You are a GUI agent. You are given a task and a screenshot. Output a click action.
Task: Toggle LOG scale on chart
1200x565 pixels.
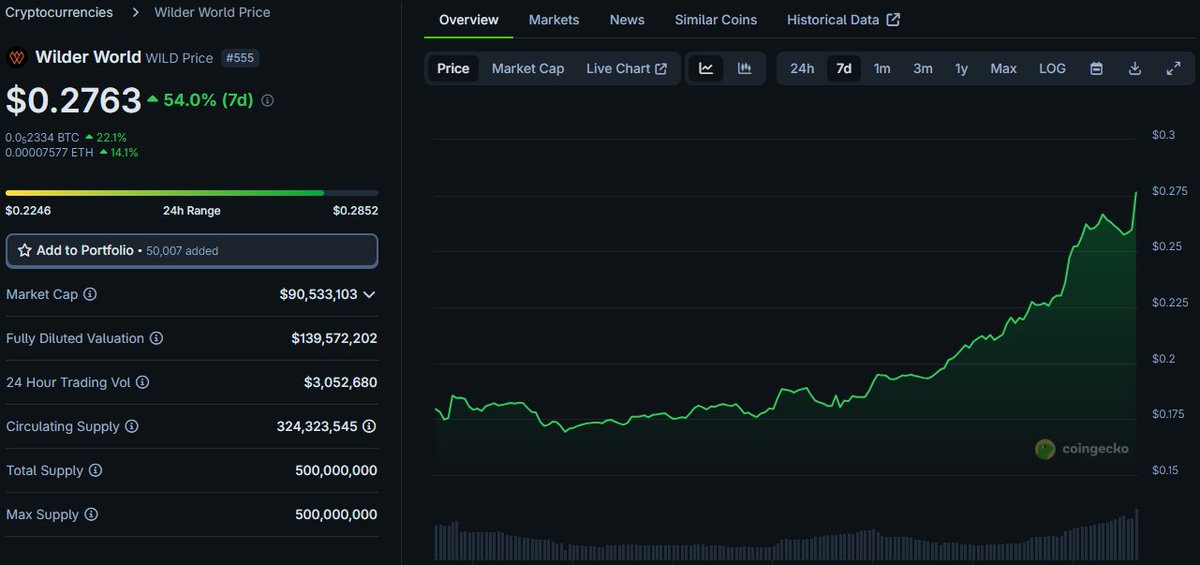tap(1052, 68)
